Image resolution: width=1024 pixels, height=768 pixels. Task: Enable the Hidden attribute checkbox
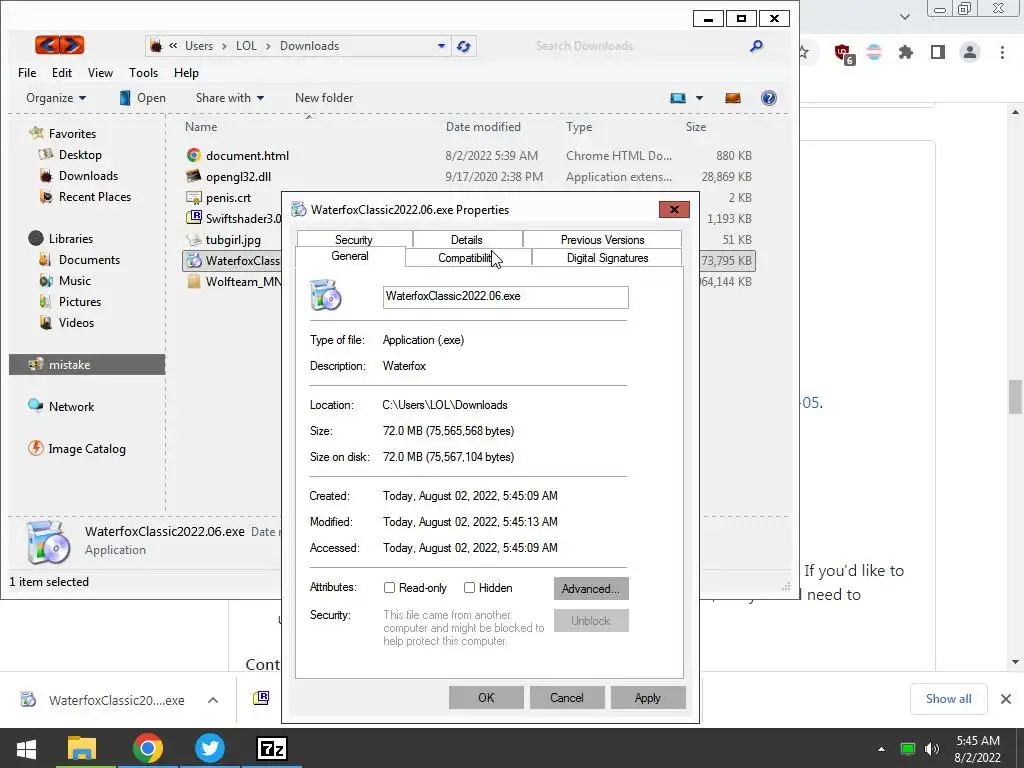click(469, 588)
